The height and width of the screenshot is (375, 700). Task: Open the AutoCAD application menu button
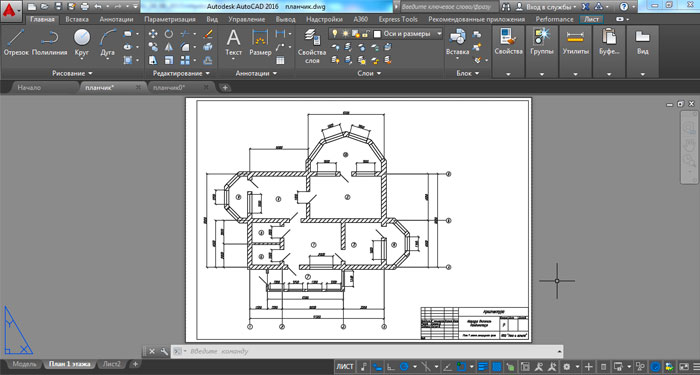[11, 11]
